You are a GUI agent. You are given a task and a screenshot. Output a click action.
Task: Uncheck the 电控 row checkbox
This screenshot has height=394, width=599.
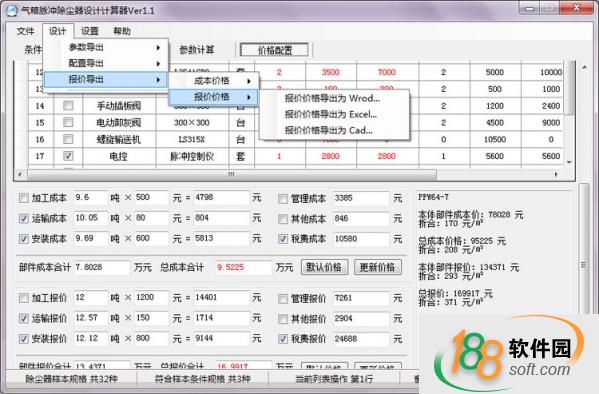click(x=68, y=156)
